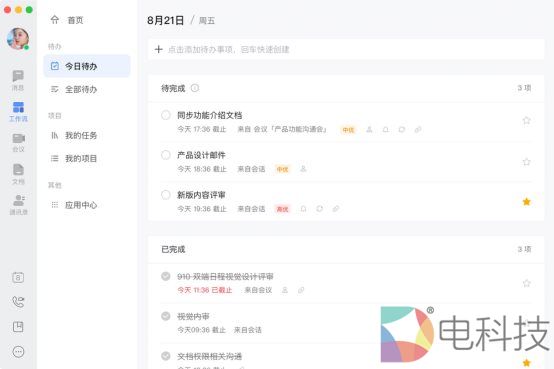Open the 通讯录 contacts sidebar icon
This screenshot has width=554, height=369.
pyautogui.click(x=18, y=205)
